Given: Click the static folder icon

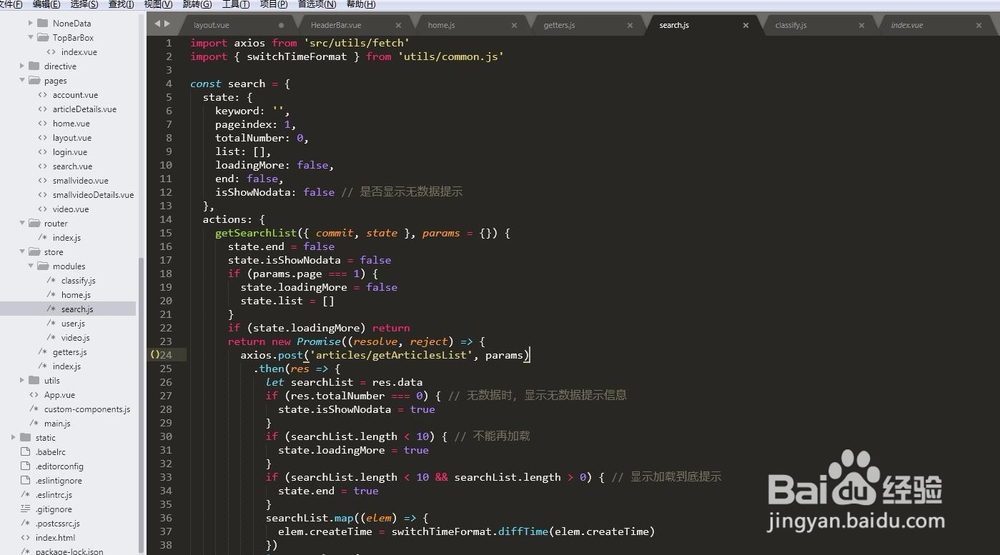Looking at the screenshot, I should 26,438.
